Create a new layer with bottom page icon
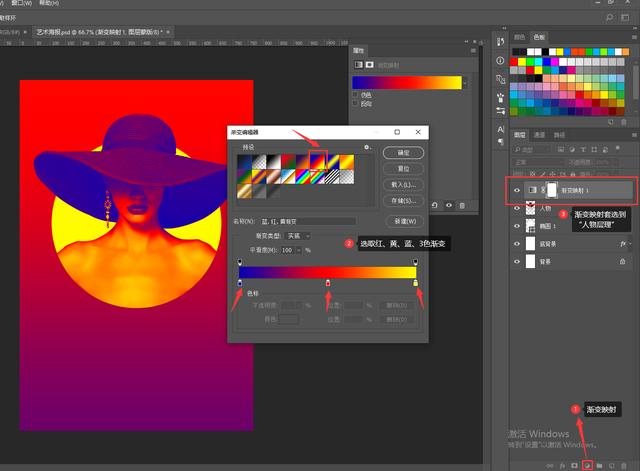The width and height of the screenshot is (640, 471). (x=611, y=465)
